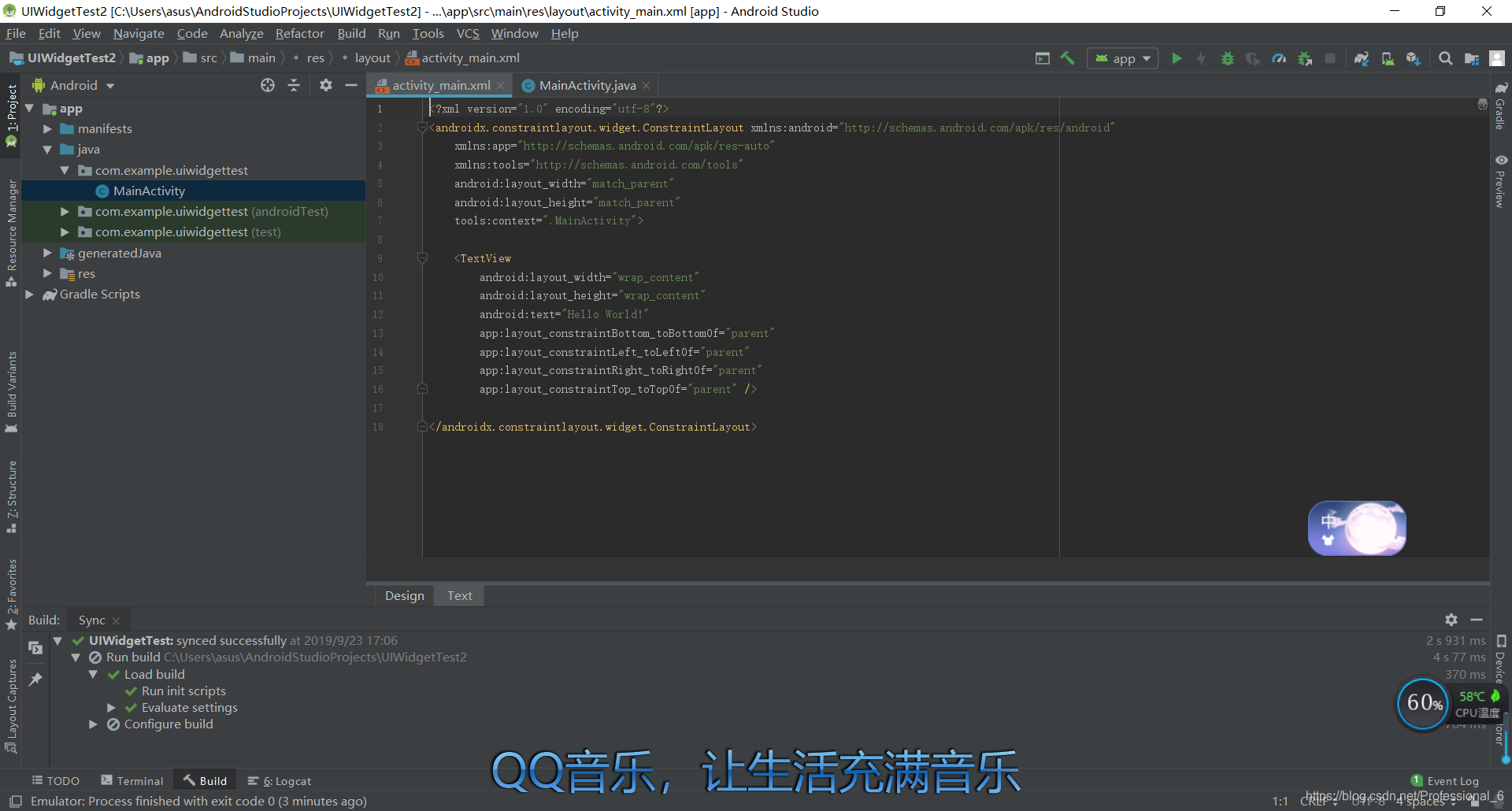The width and height of the screenshot is (1512, 811).
Task: Toggle the Resource Manager sidebar button
Action: coord(11,234)
